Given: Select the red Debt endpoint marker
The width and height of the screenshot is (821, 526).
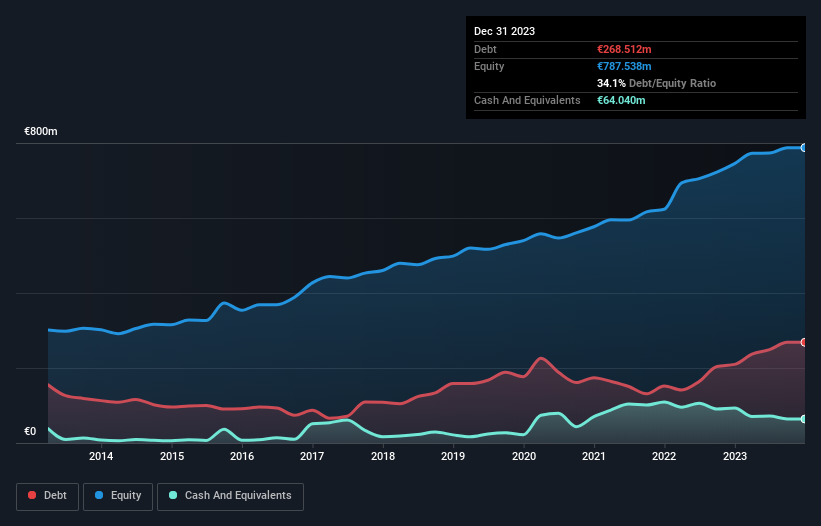Looking at the screenshot, I should coord(804,342).
